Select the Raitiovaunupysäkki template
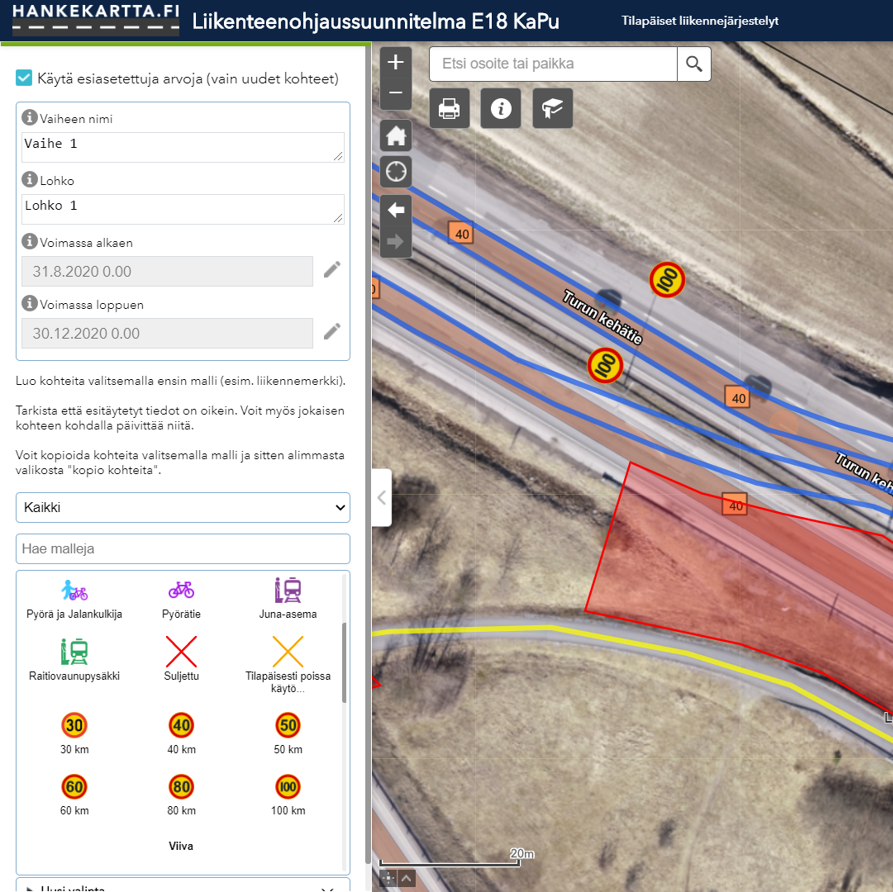This screenshot has width=893, height=892. [75, 661]
